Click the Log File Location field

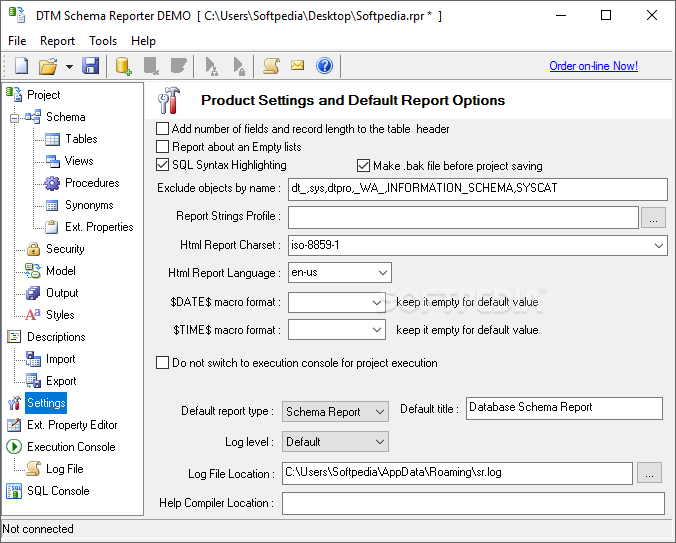[x=457, y=473]
